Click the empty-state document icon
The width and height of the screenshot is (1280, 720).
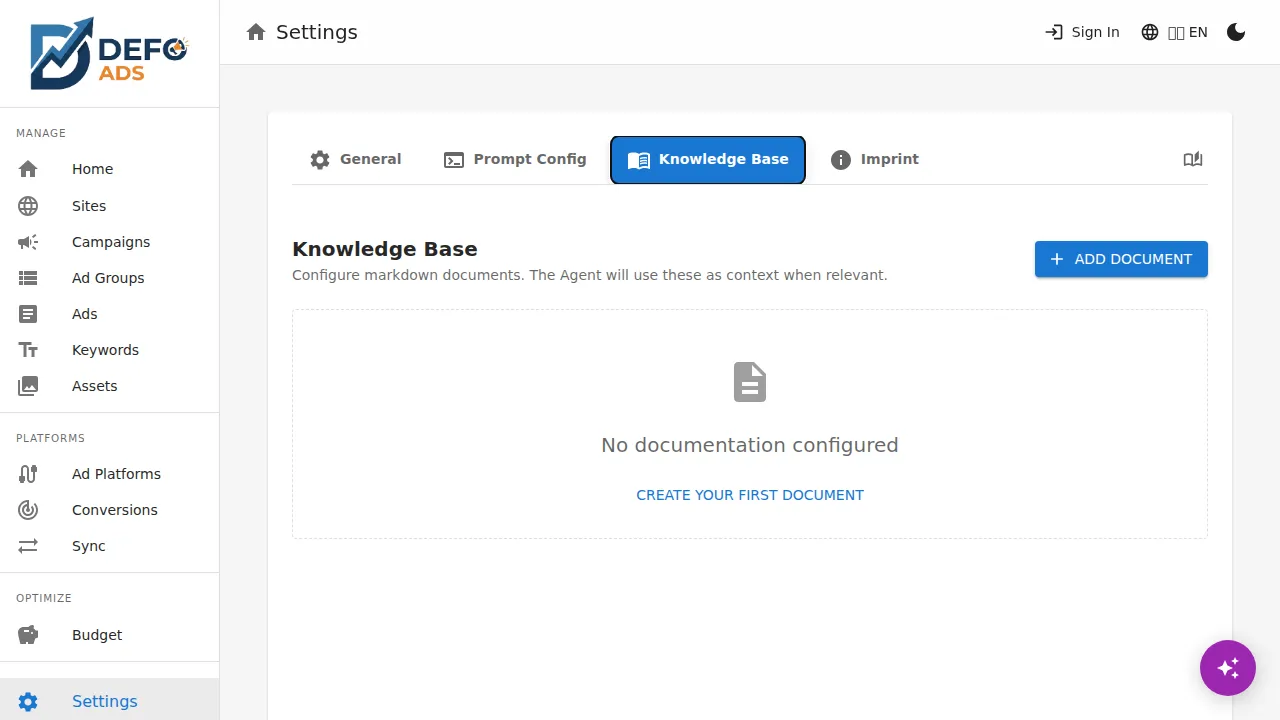[x=750, y=382]
